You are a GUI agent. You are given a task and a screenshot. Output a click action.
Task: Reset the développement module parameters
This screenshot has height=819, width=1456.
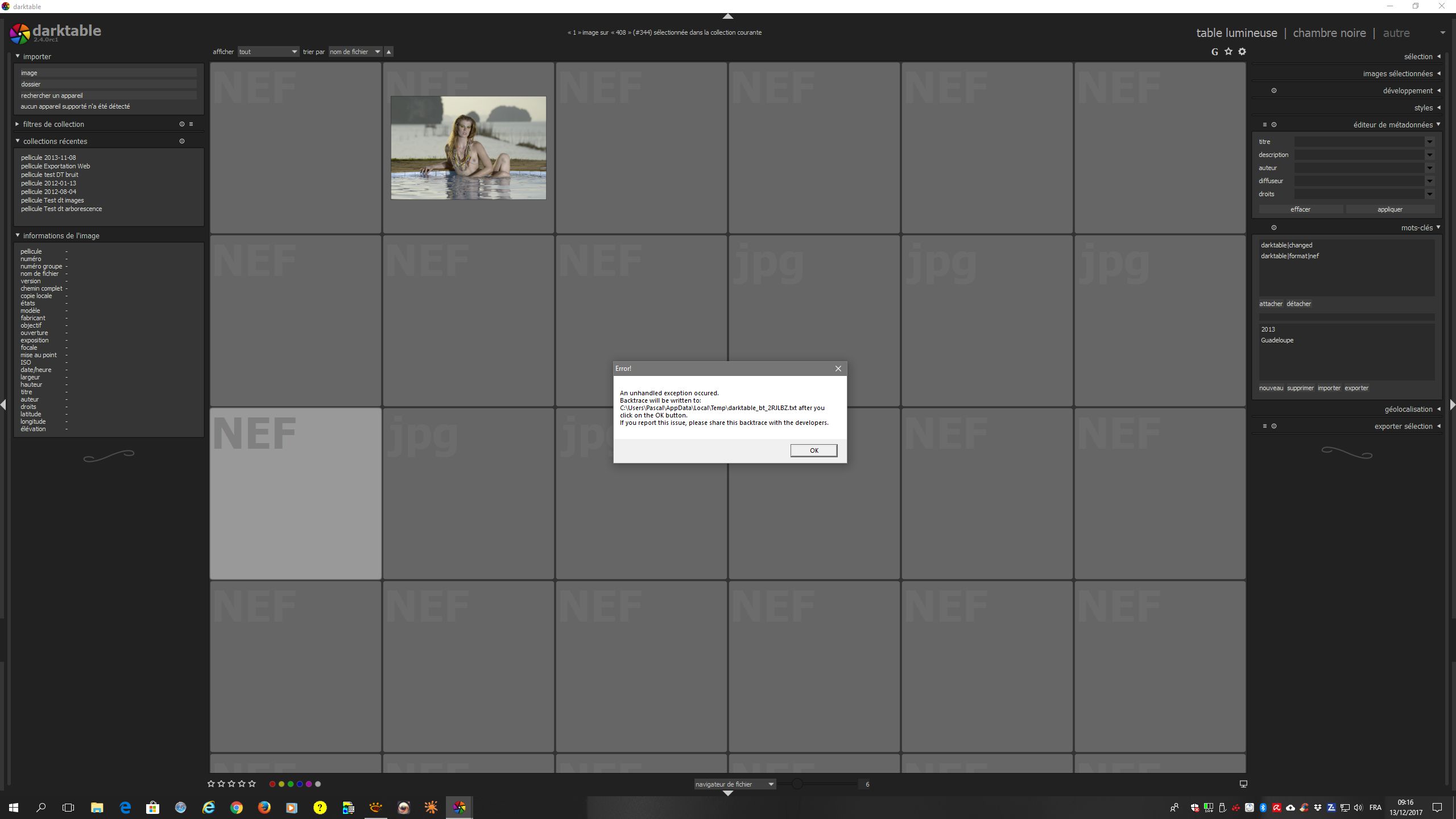(x=1274, y=90)
